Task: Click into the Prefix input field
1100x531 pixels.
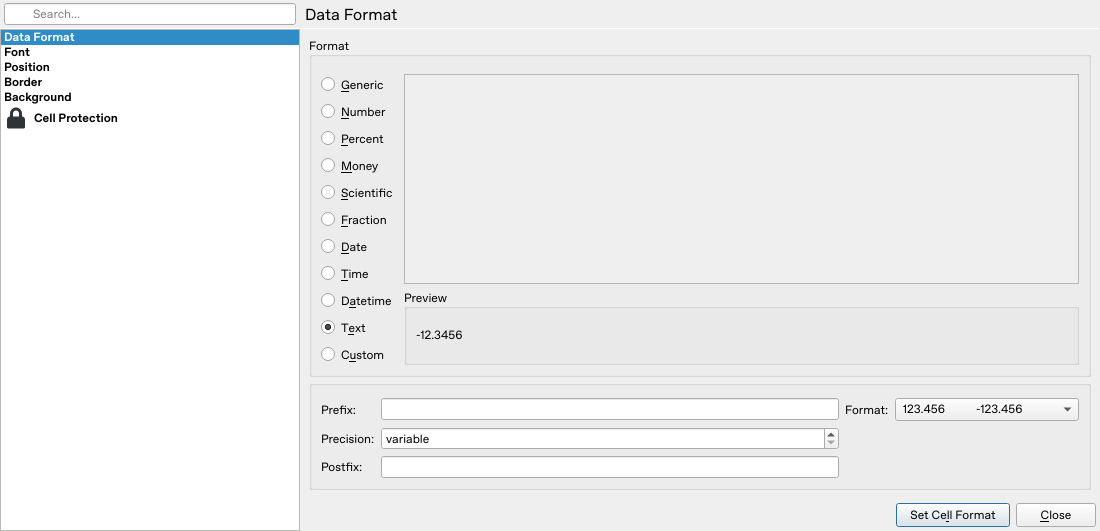Action: pyautogui.click(x=610, y=409)
